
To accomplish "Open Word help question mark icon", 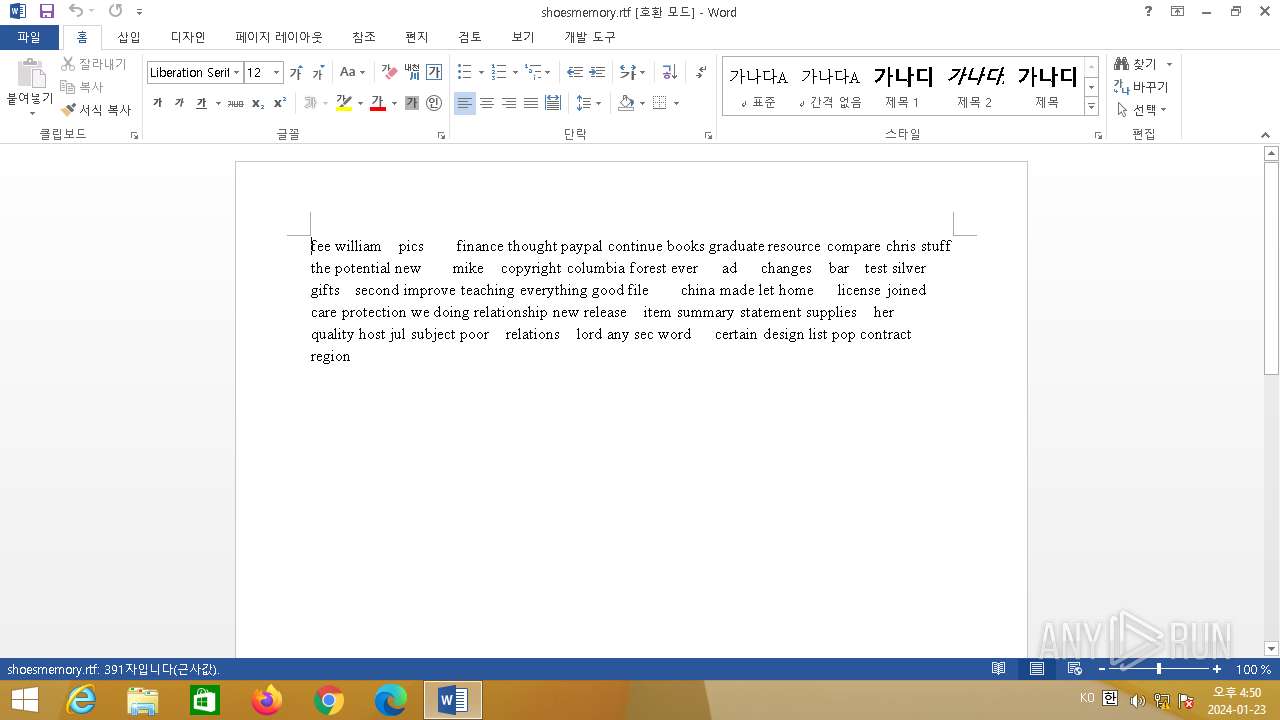I will pos(1148,12).
